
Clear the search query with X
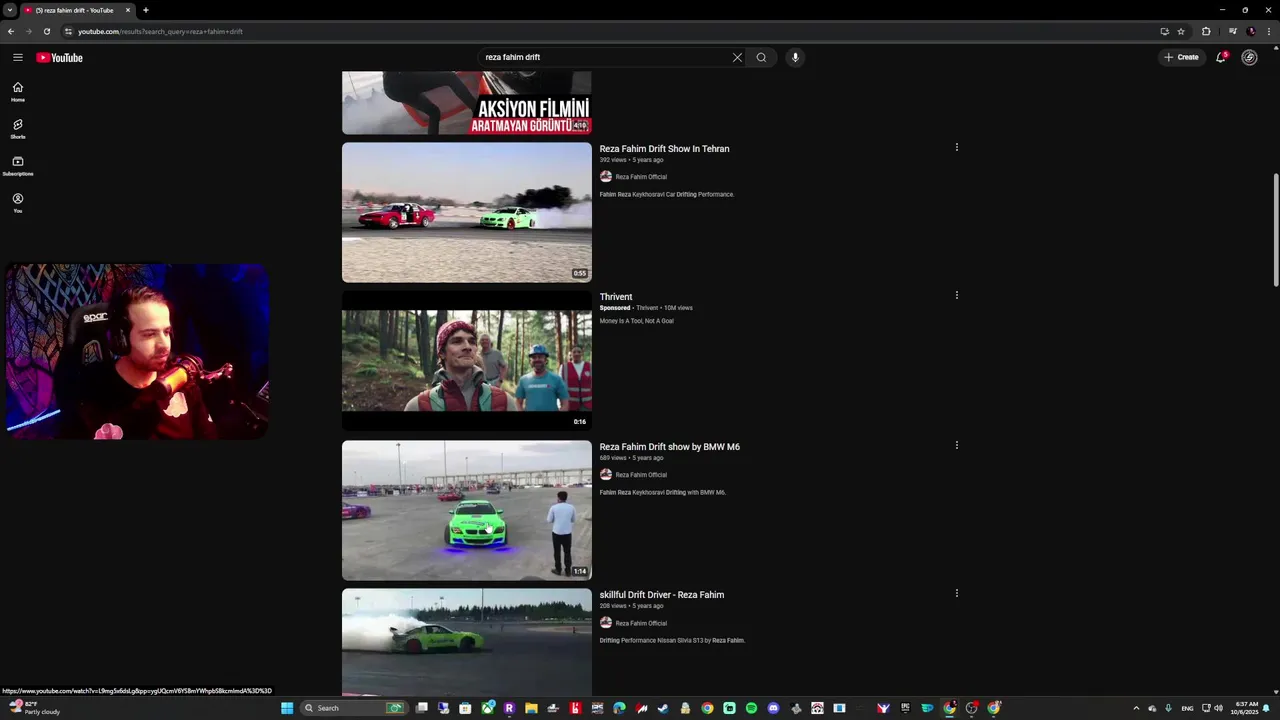click(x=737, y=57)
